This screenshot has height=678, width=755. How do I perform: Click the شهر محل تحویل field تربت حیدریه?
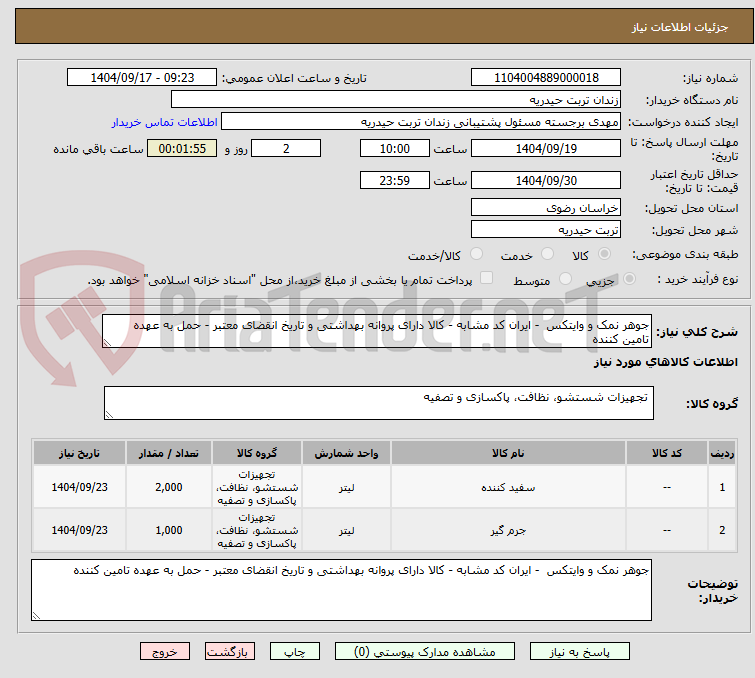point(546,230)
